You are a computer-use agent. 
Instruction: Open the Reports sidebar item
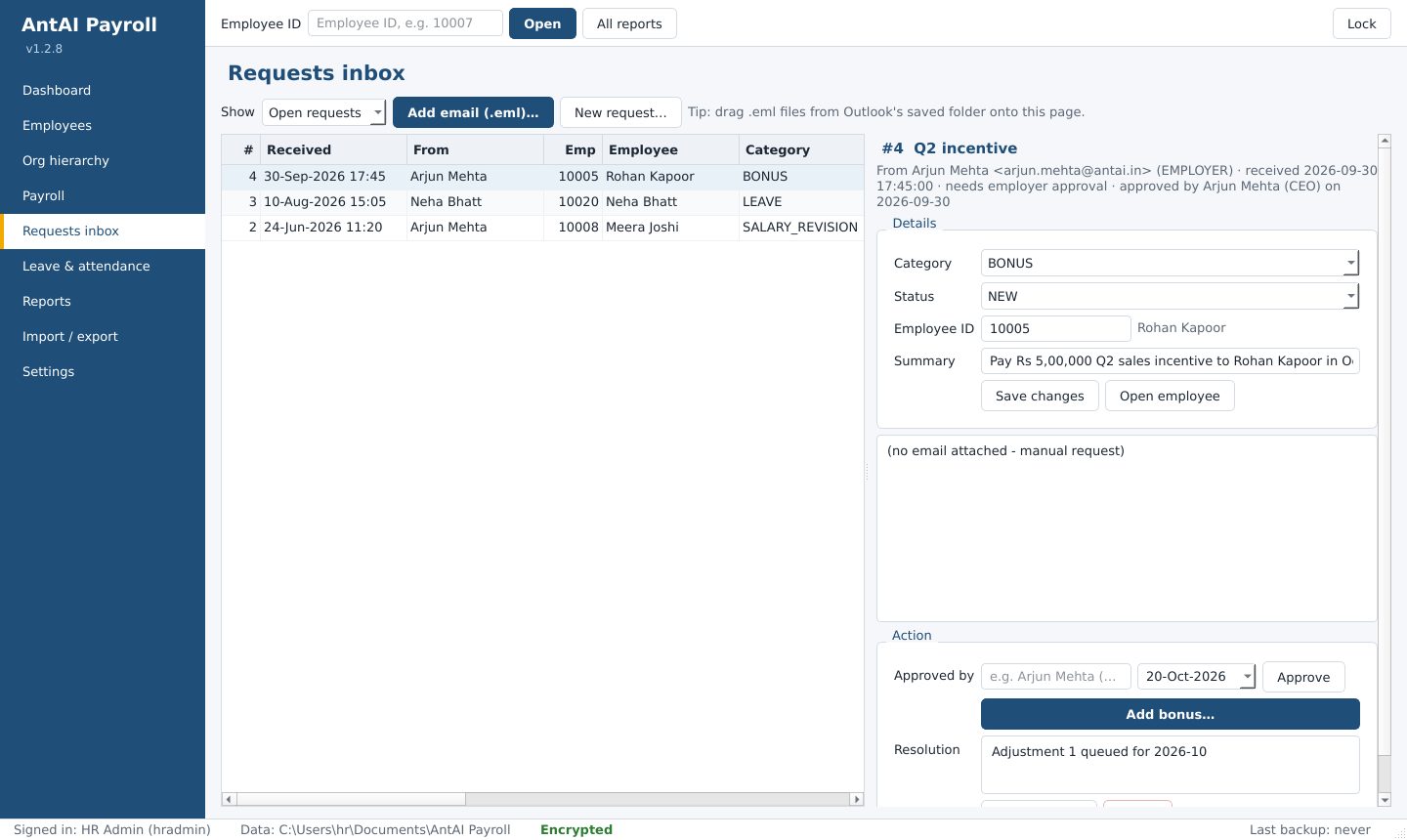(x=103, y=301)
